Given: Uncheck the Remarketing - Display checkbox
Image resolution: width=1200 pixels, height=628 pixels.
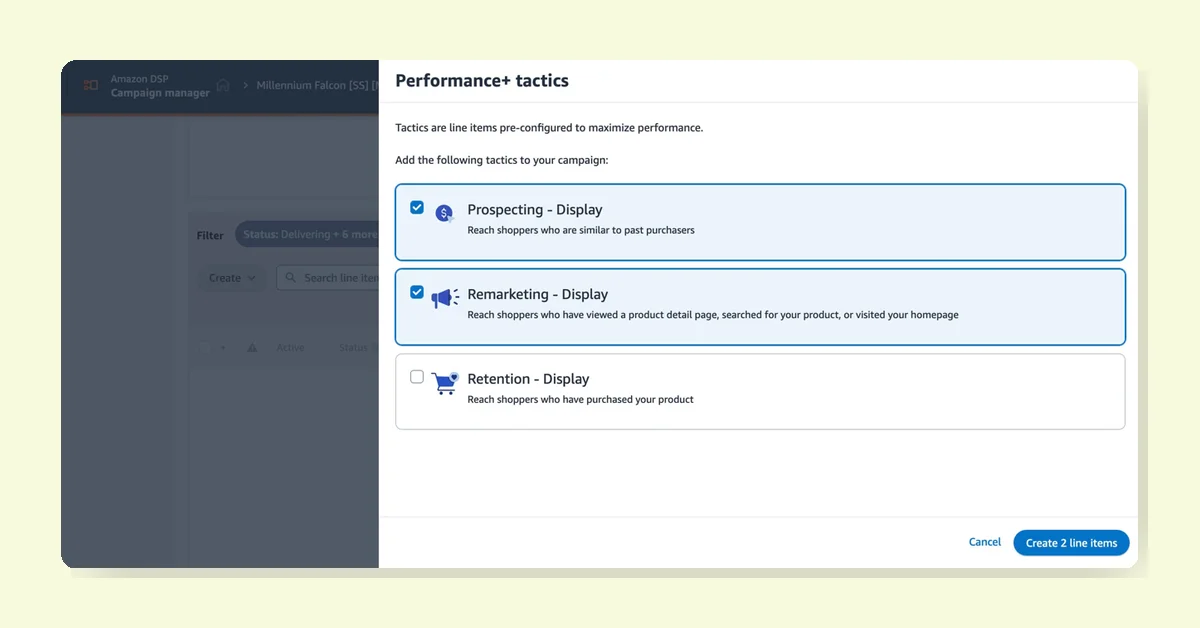Looking at the screenshot, I should [x=417, y=292].
